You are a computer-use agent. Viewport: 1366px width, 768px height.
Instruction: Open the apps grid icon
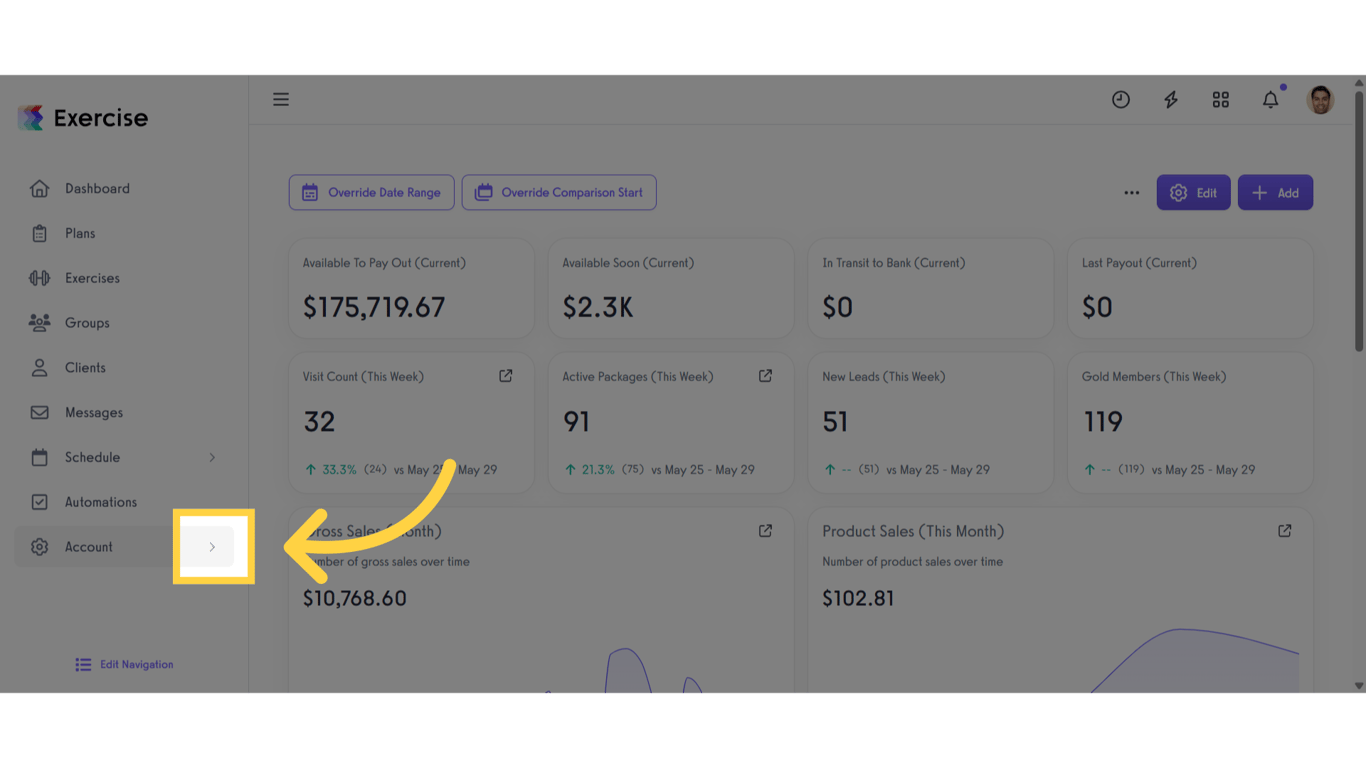pyautogui.click(x=1220, y=99)
